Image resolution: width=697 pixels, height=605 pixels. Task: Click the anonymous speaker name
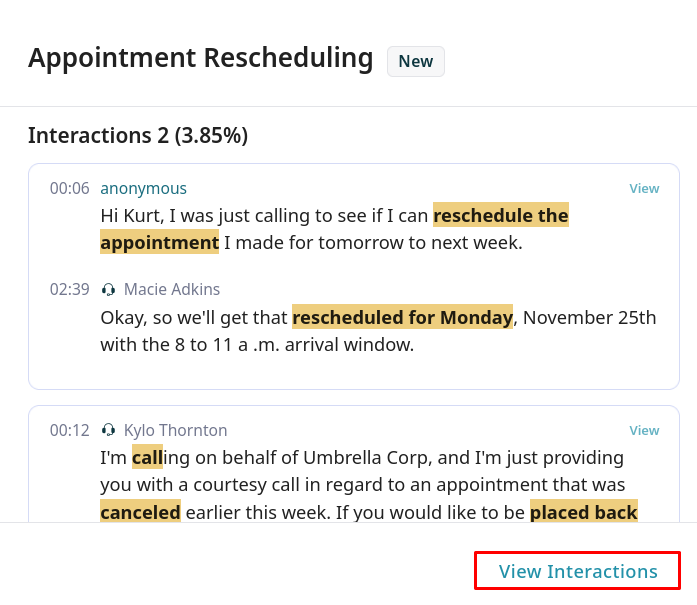143,188
